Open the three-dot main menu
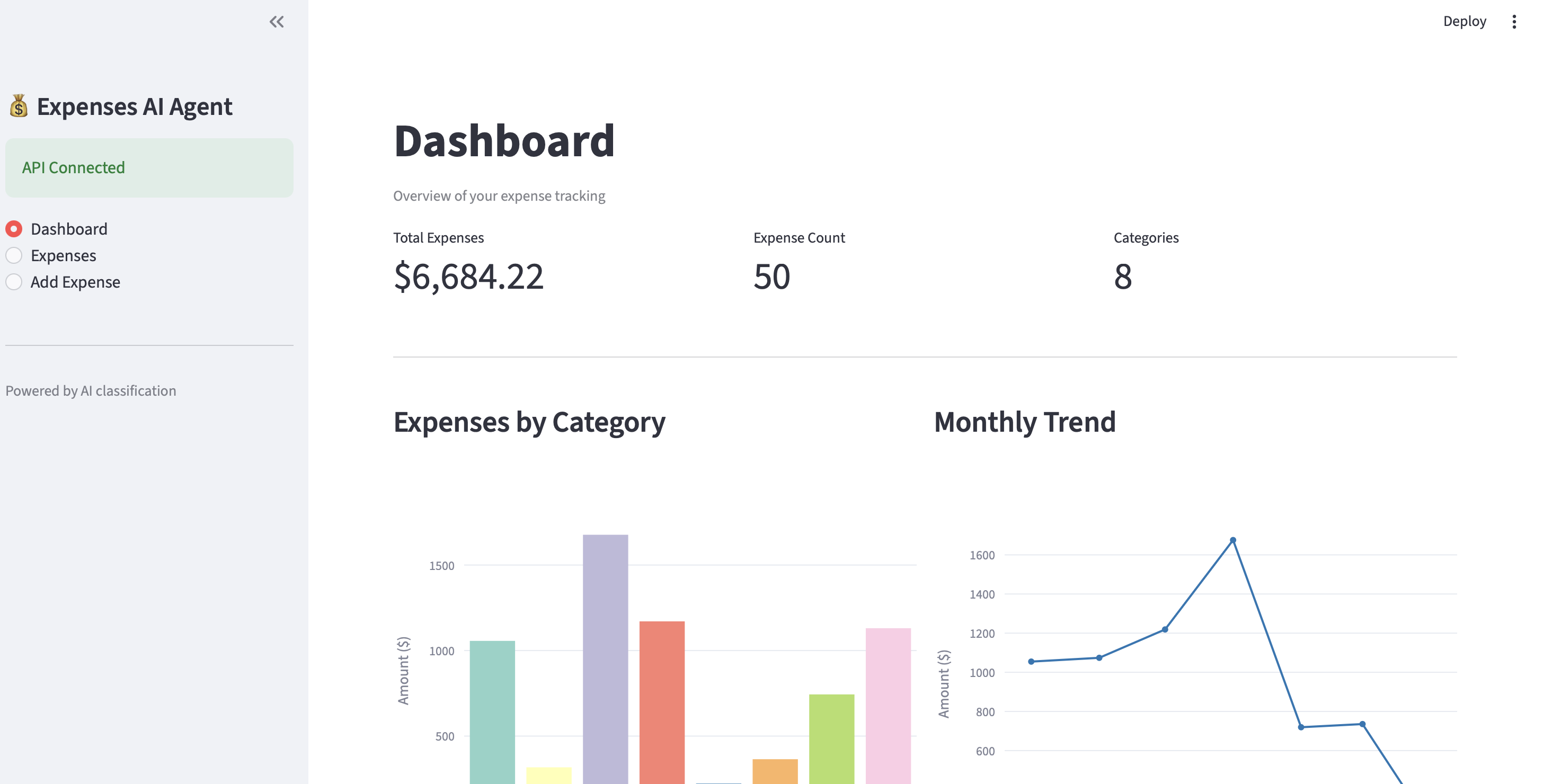 pos(1514,22)
